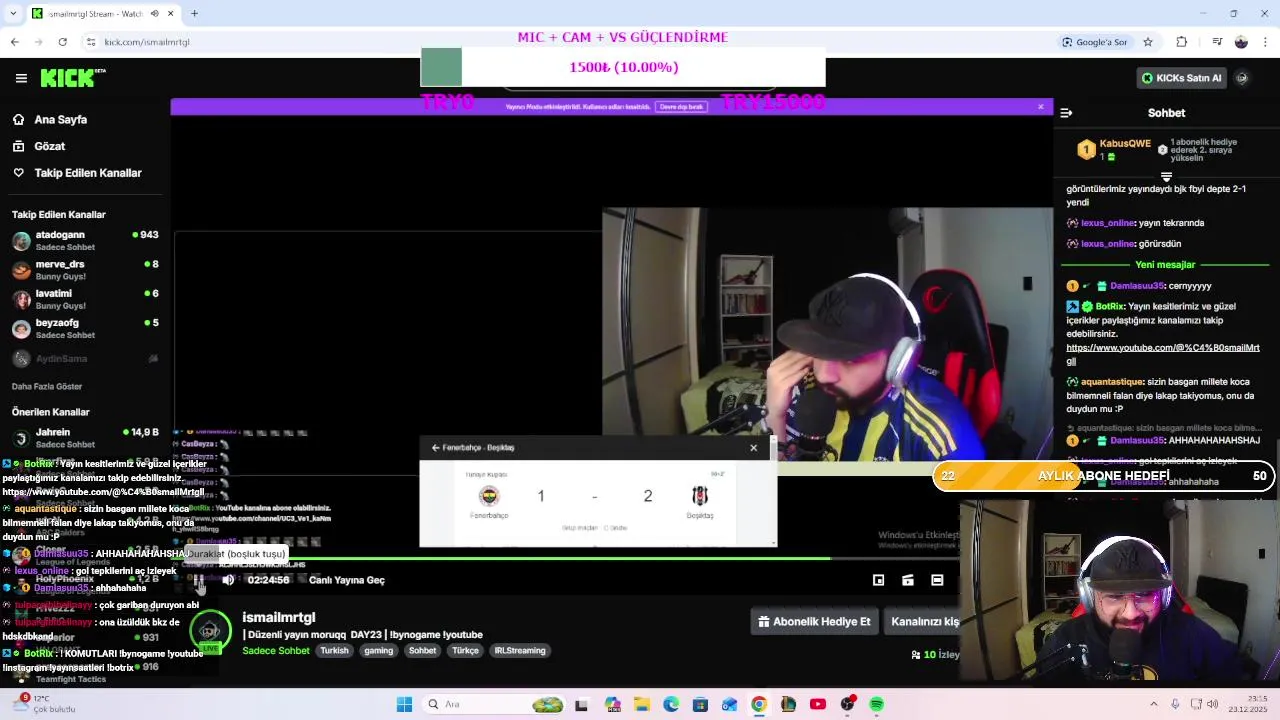Select the IRLStreaming tag

pos(520,650)
